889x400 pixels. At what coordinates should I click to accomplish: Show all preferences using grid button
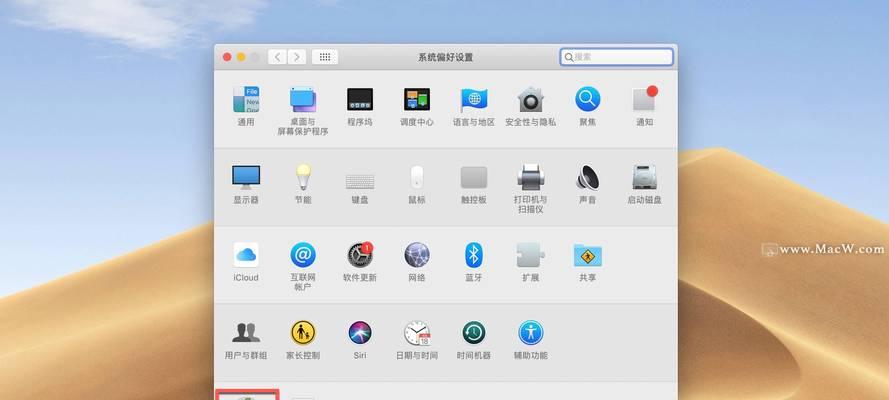point(325,57)
